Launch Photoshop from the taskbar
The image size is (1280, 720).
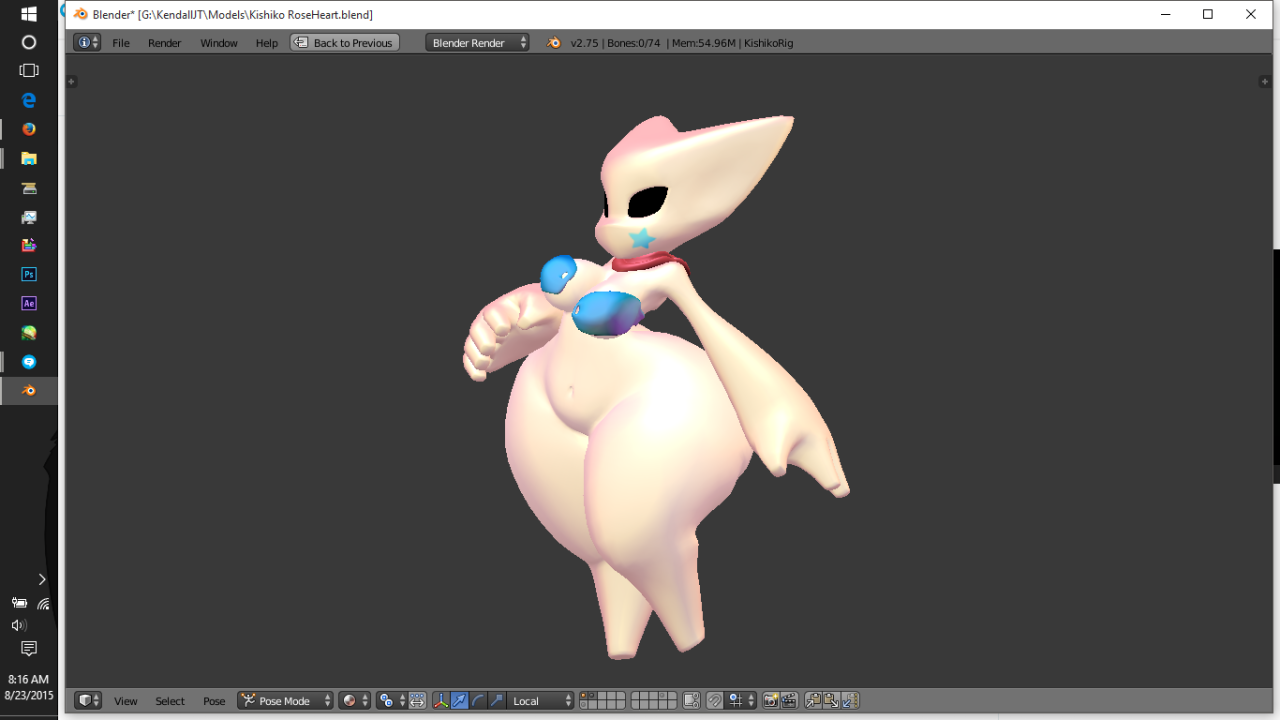point(29,274)
